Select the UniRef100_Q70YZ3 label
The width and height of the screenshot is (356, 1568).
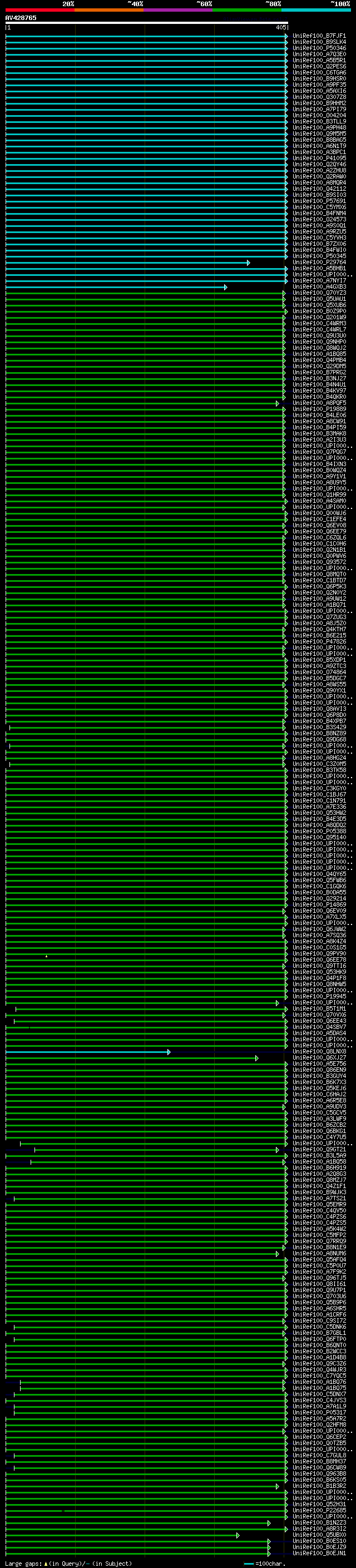[319, 293]
